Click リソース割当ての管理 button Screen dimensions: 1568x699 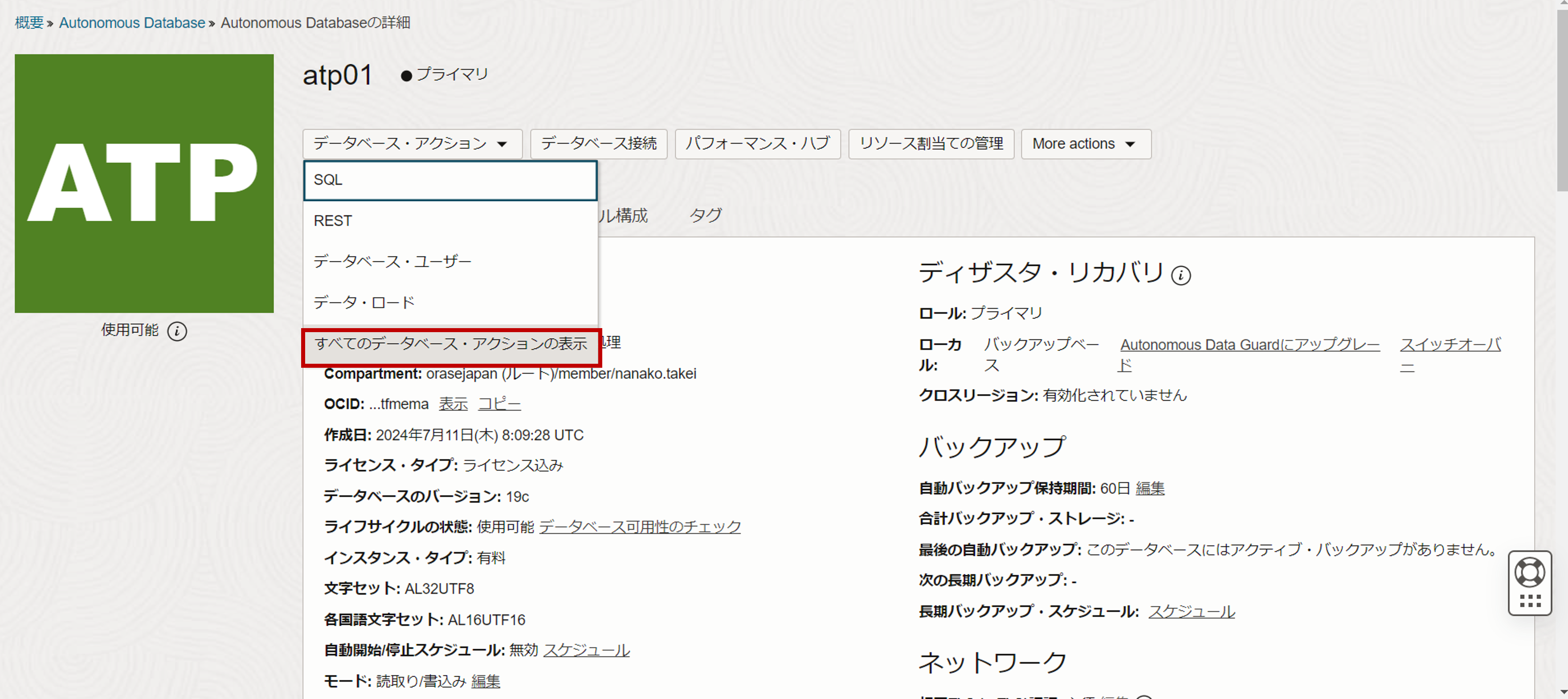931,143
